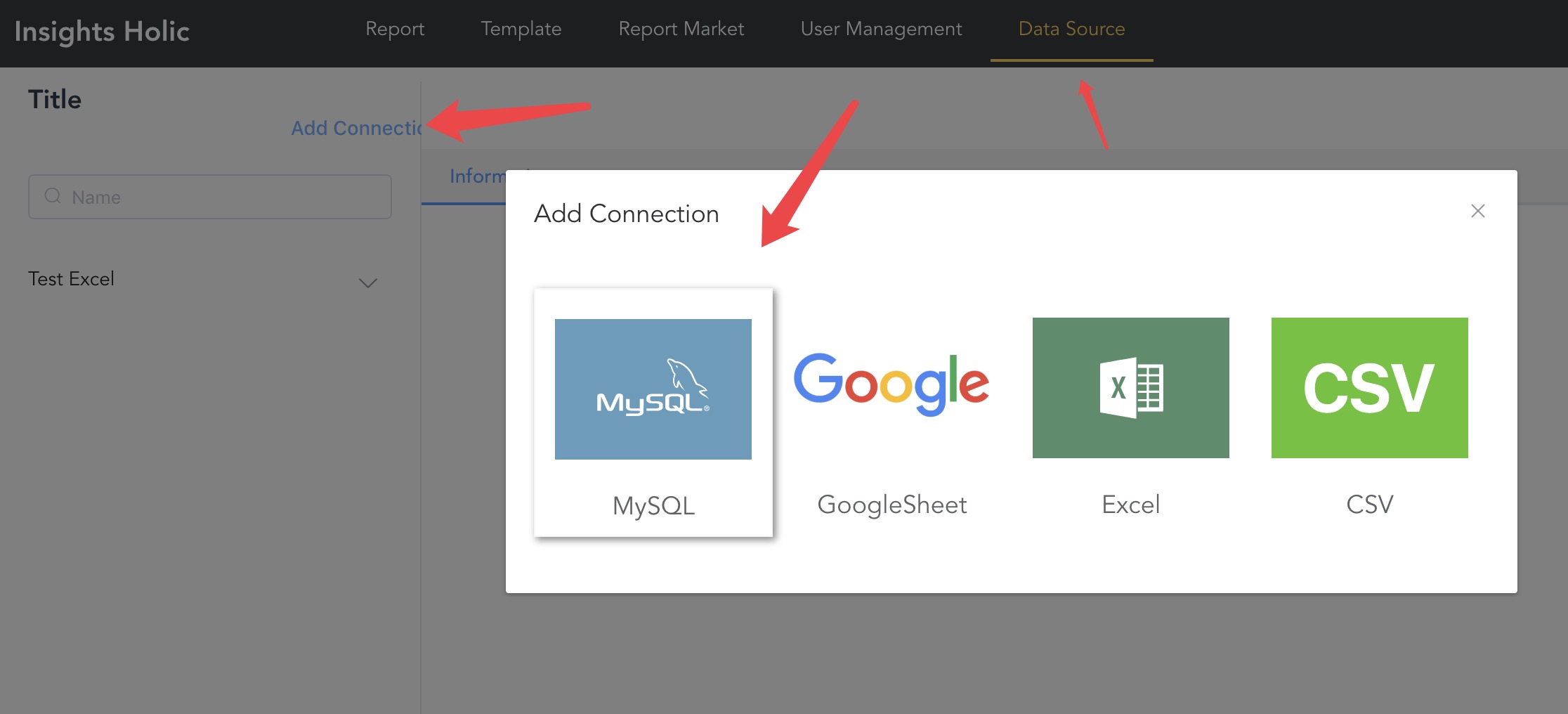Image resolution: width=1568 pixels, height=714 pixels.
Task: Focus the Name search field
Action: point(210,197)
